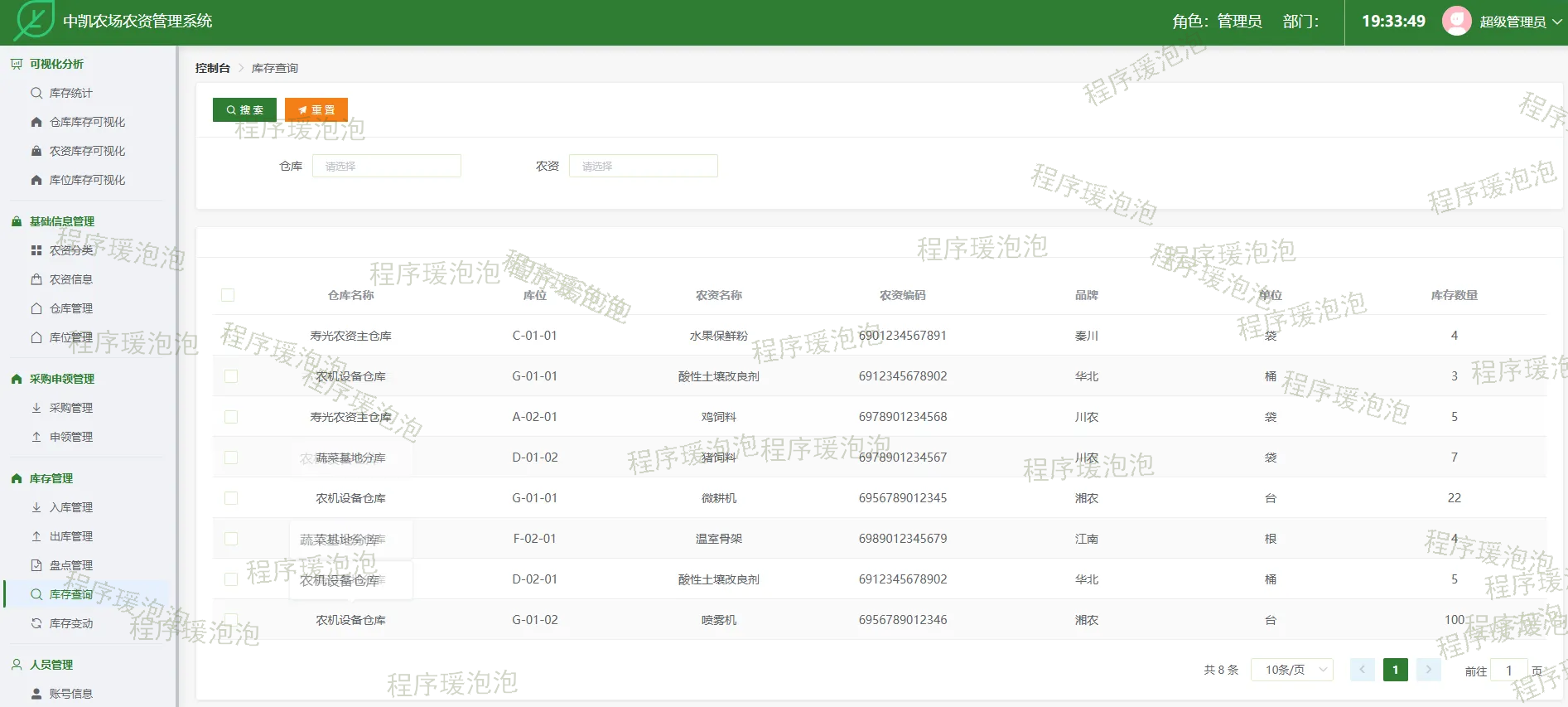1568x707 pixels.
Task: Click the 库存数量 column header
Action: [x=1455, y=295]
